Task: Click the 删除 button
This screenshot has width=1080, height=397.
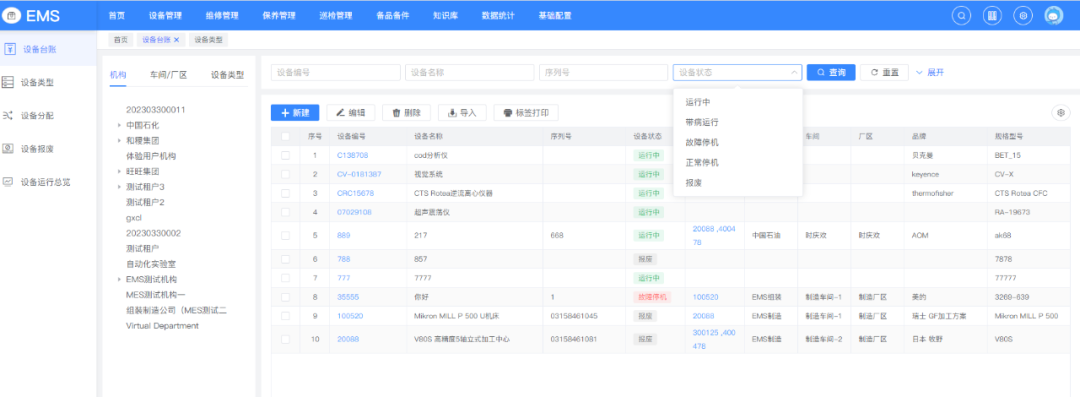Action: pyautogui.click(x=406, y=112)
